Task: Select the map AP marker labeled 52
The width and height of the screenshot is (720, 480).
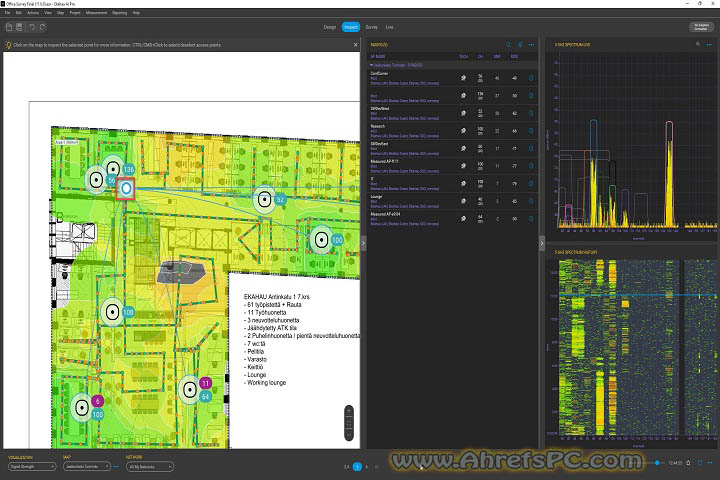Action: pos(264,200)
